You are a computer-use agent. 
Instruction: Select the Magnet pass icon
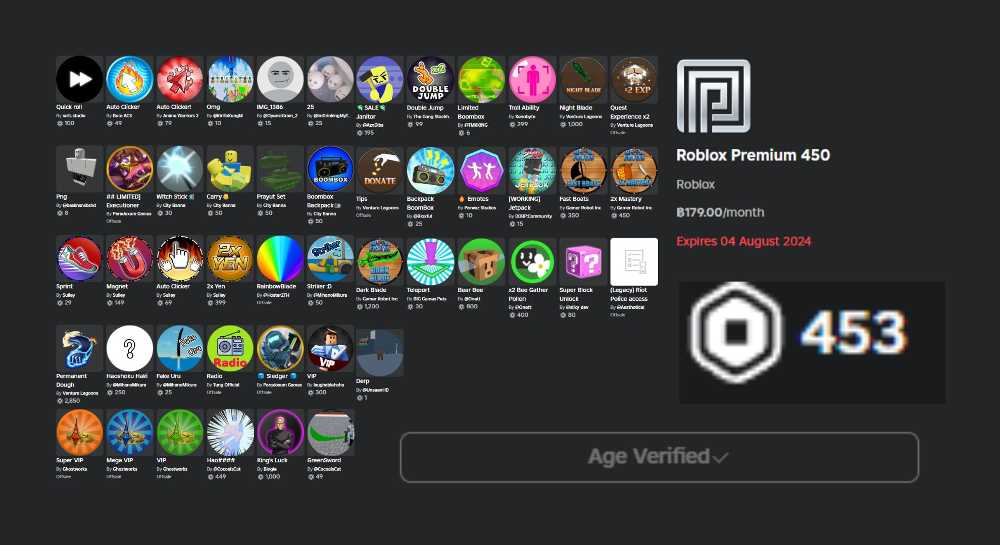click(129, 259)
